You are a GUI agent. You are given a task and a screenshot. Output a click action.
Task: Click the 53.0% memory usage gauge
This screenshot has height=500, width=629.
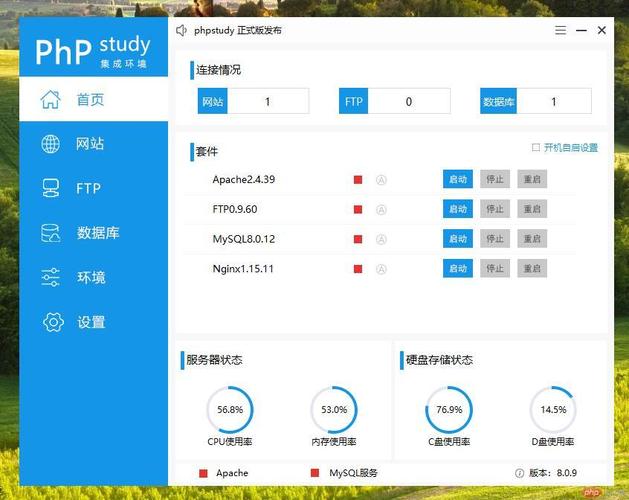(x=334, y=410)
